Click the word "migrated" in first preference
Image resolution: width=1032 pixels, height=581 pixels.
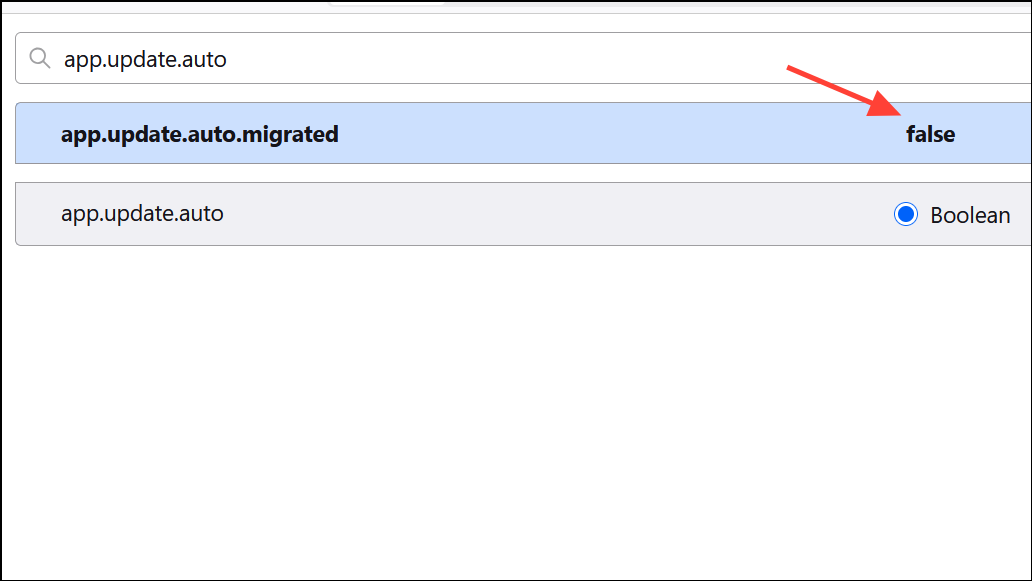pos(290,135)
